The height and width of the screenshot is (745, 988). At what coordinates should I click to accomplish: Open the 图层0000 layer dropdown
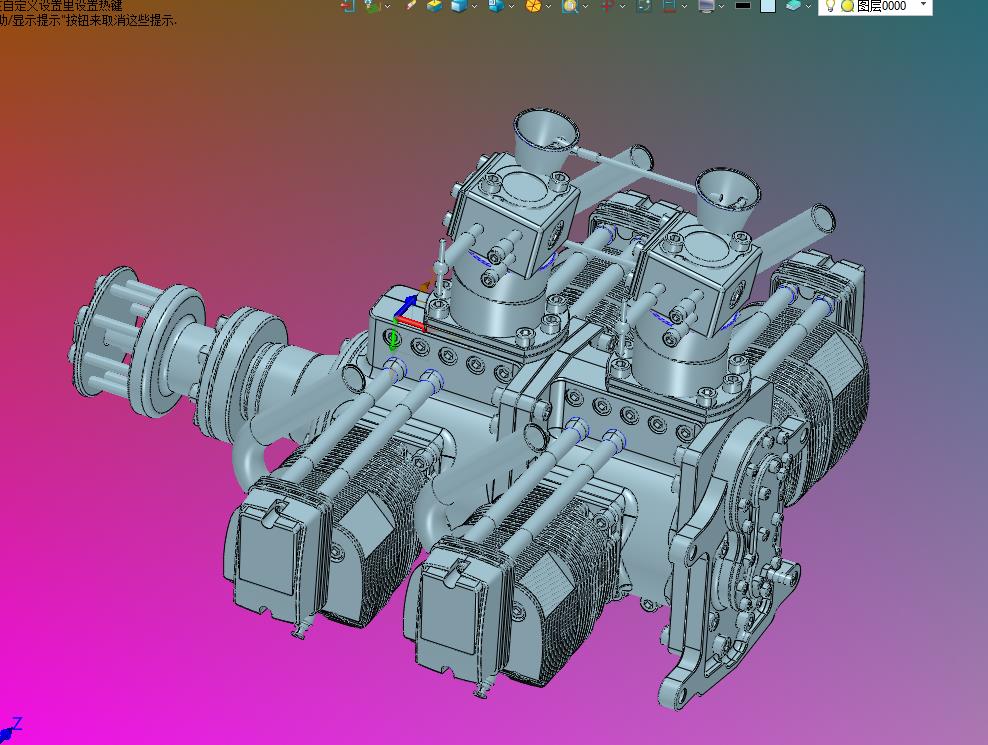(x=923, y=6)
